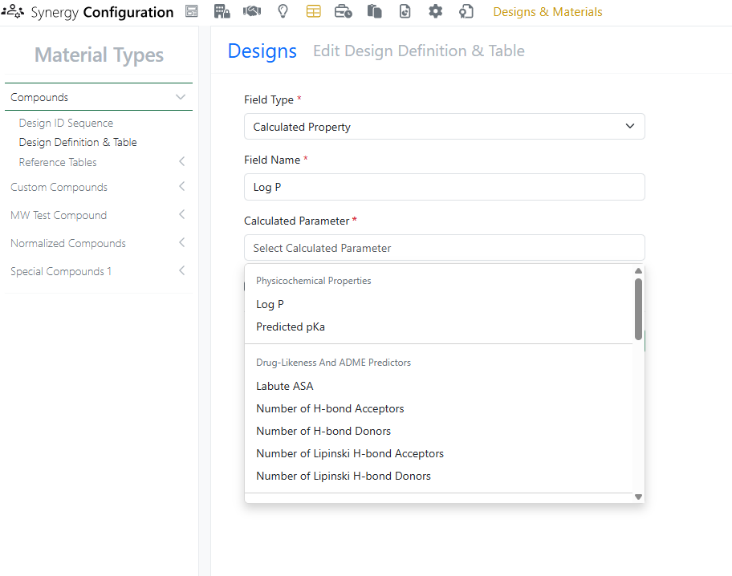
Task: Select Design Definition & Table item
Action: pos(77,142)
